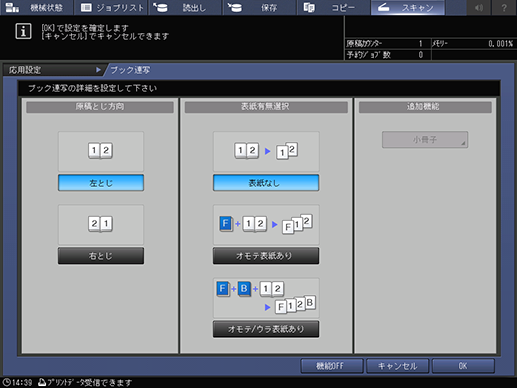The image size is (517, 388).
Task: Click the 読出し disk icon
Action: pos(160,7)
